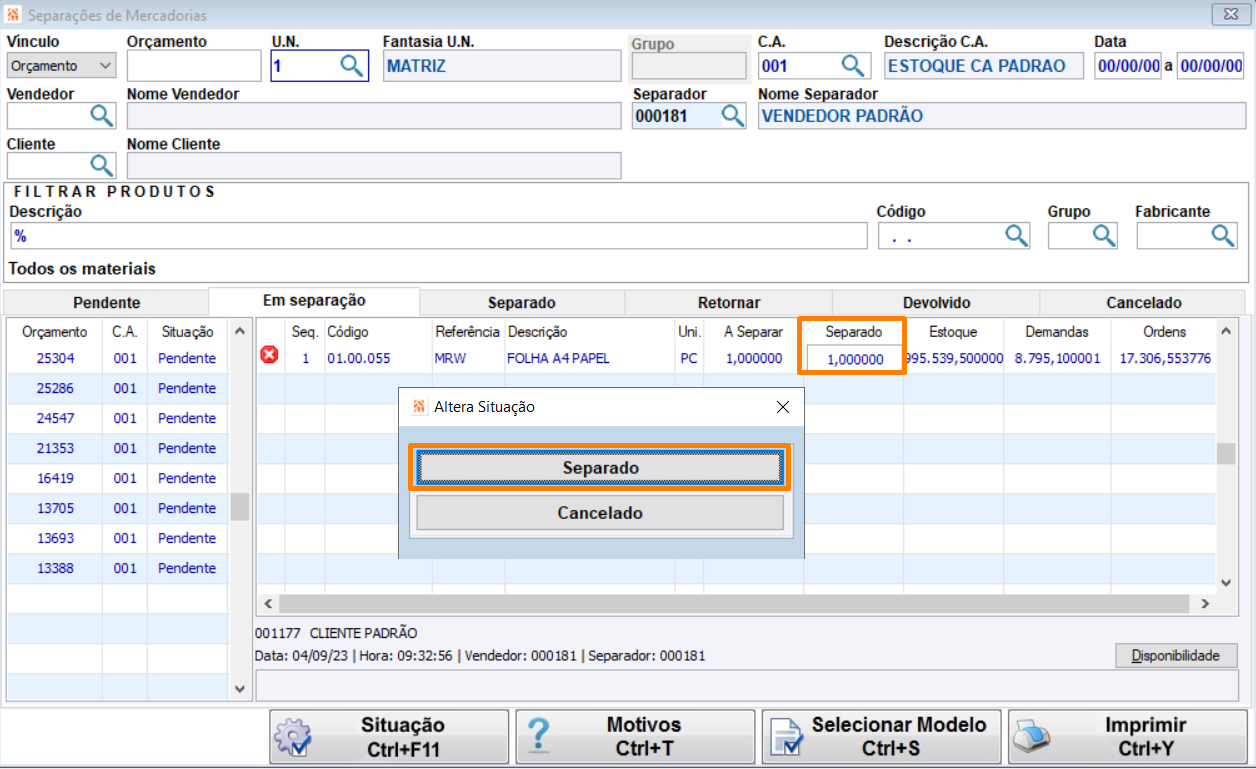Click the U.N. field search magnifier
The height and width of the screenshot is (769, 1256).
click(351, 66)
